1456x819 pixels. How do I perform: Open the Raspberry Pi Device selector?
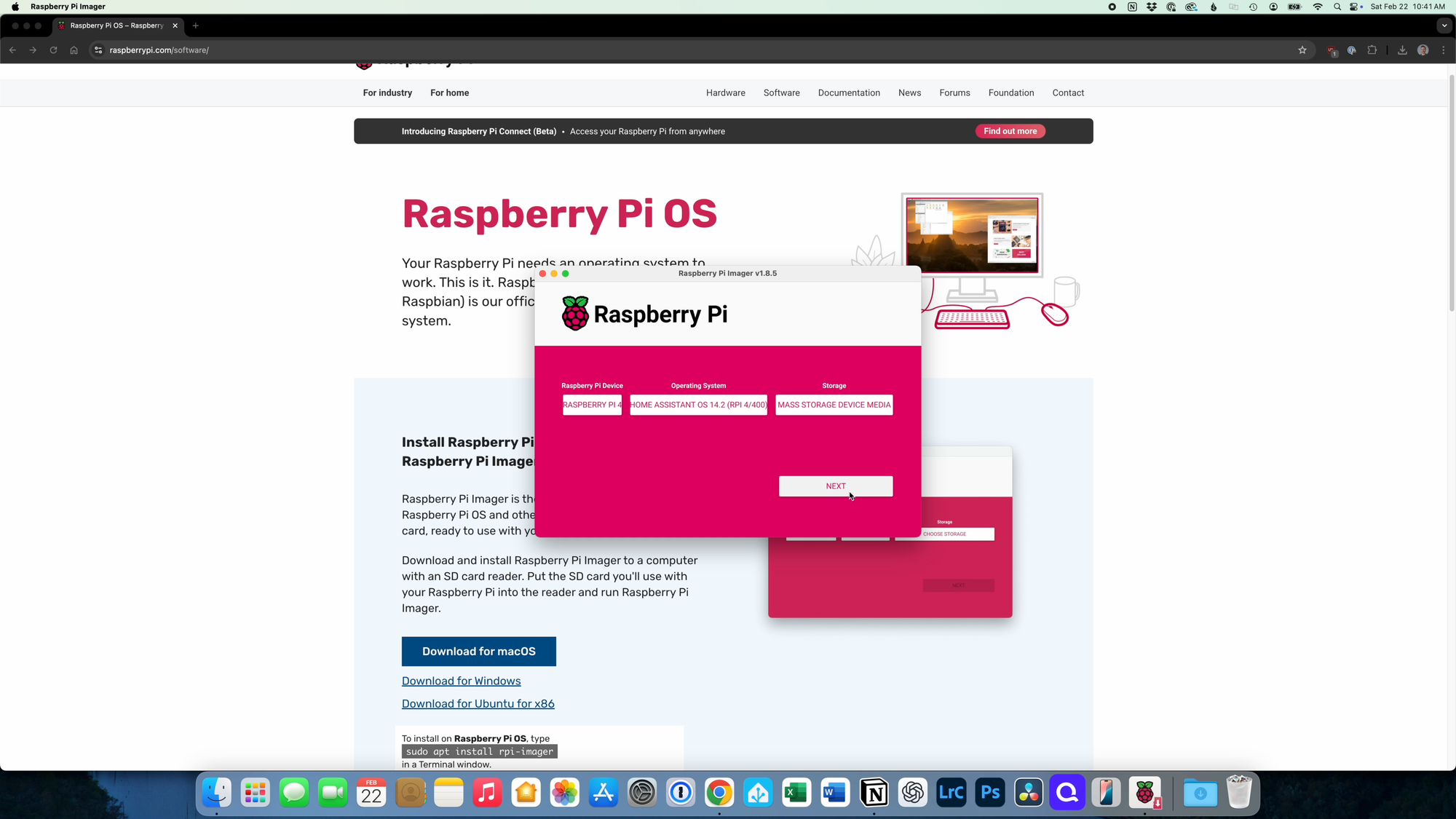pyautogui.click(x=592, y=405)
